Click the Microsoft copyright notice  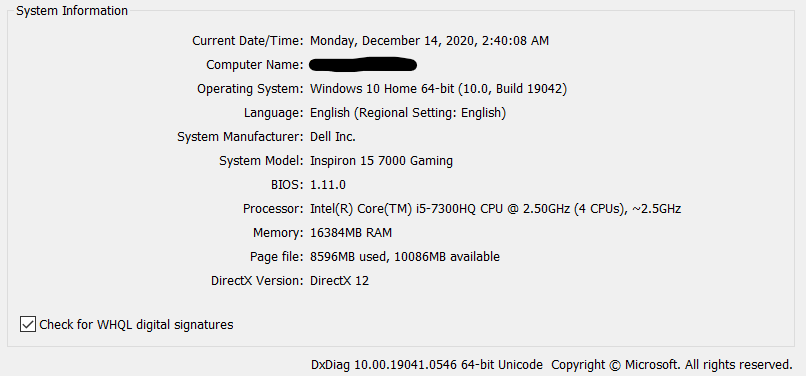671,365
